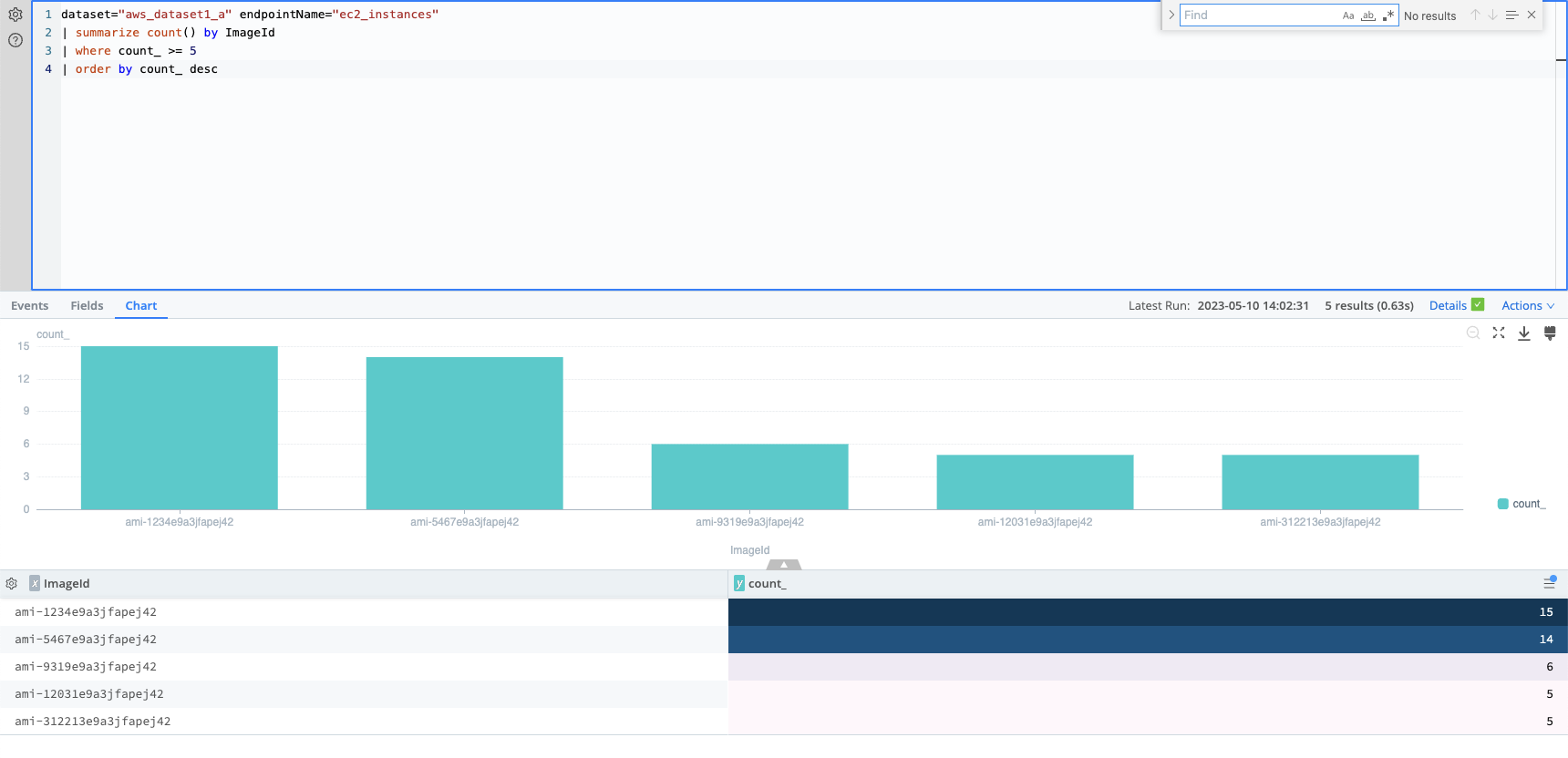Screen dimensions: 1568x758
Task: Switch to the Events tab
Action: pyautogui.click(x=30, y=306)
